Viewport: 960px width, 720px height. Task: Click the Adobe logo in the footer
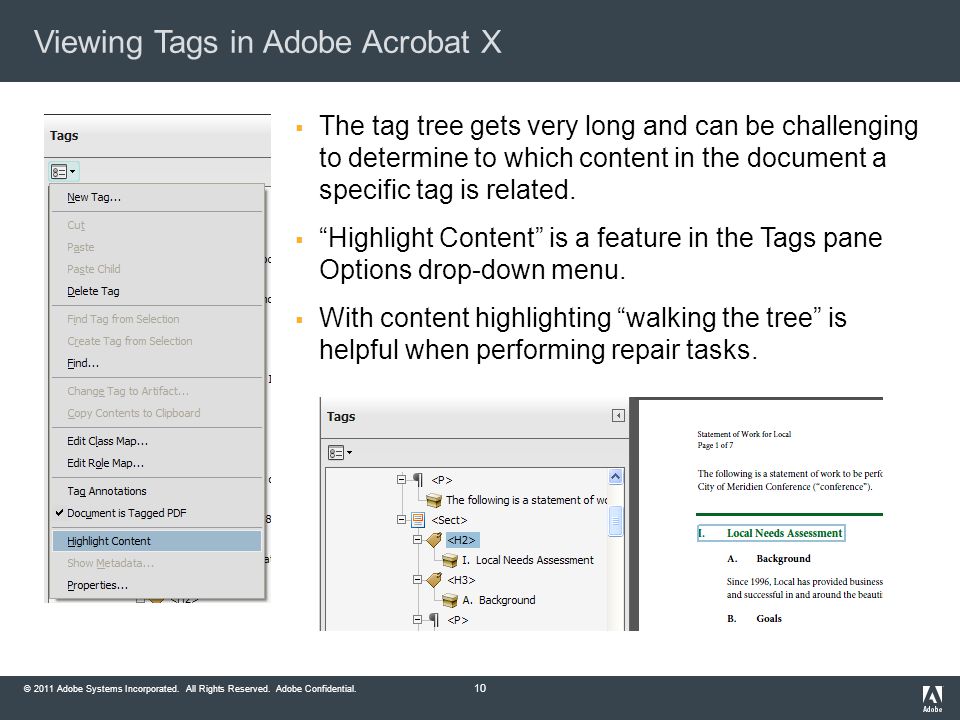point(932,699)
